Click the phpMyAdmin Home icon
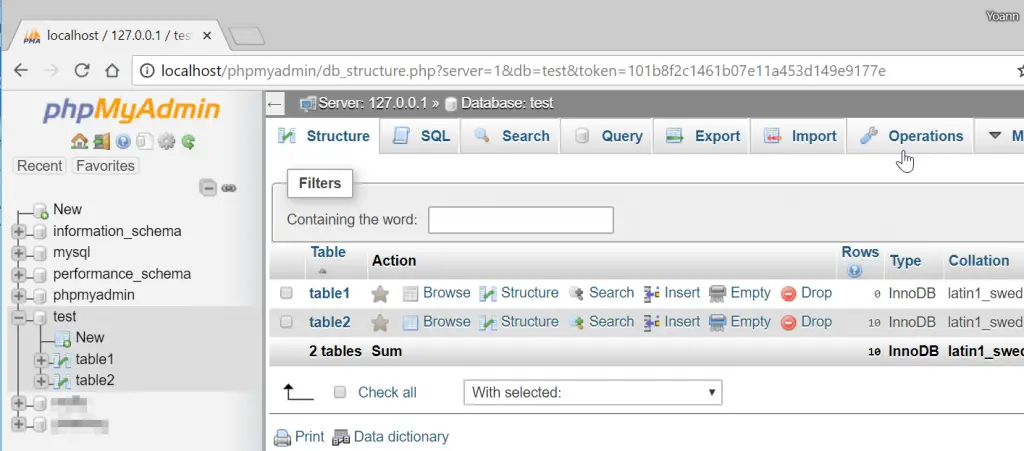Screen dimensions: 1024x451 [x=79, y=141]
